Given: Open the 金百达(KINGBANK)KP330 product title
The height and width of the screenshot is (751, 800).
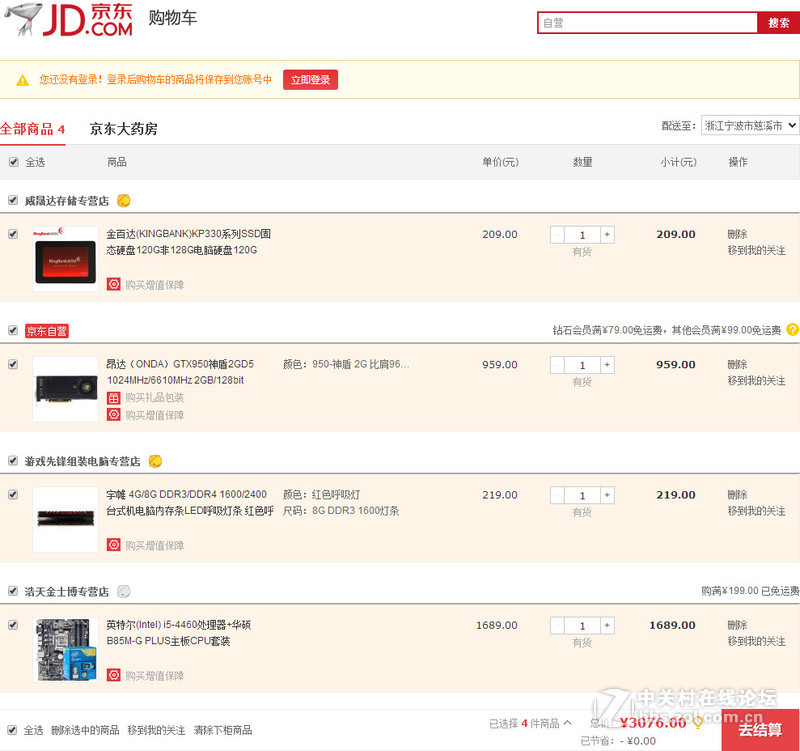Looking at the screenshot, I should [188, 242].
